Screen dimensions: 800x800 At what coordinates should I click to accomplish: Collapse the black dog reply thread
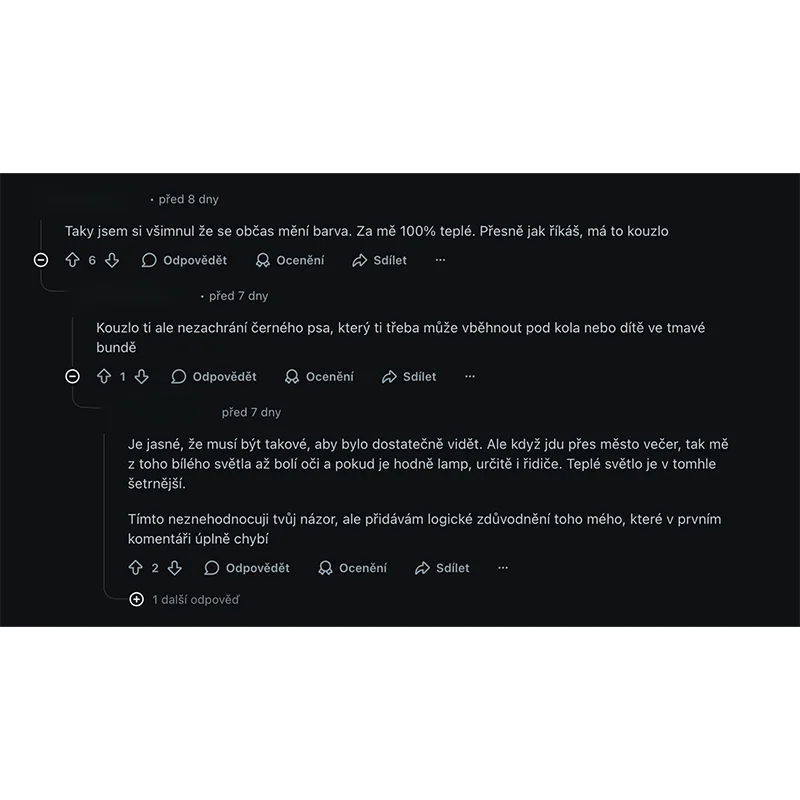click(x=72, y=377)
